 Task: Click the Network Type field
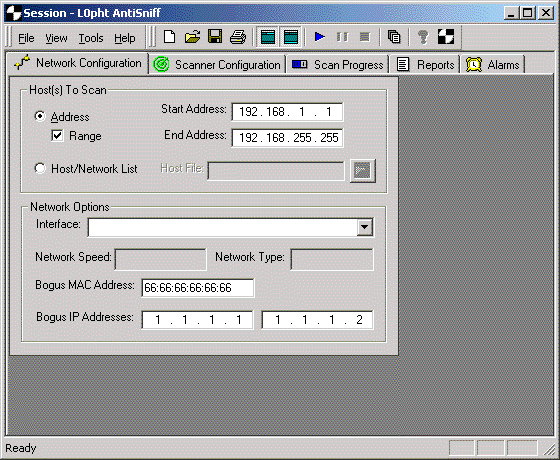click(x=332, y=259)
